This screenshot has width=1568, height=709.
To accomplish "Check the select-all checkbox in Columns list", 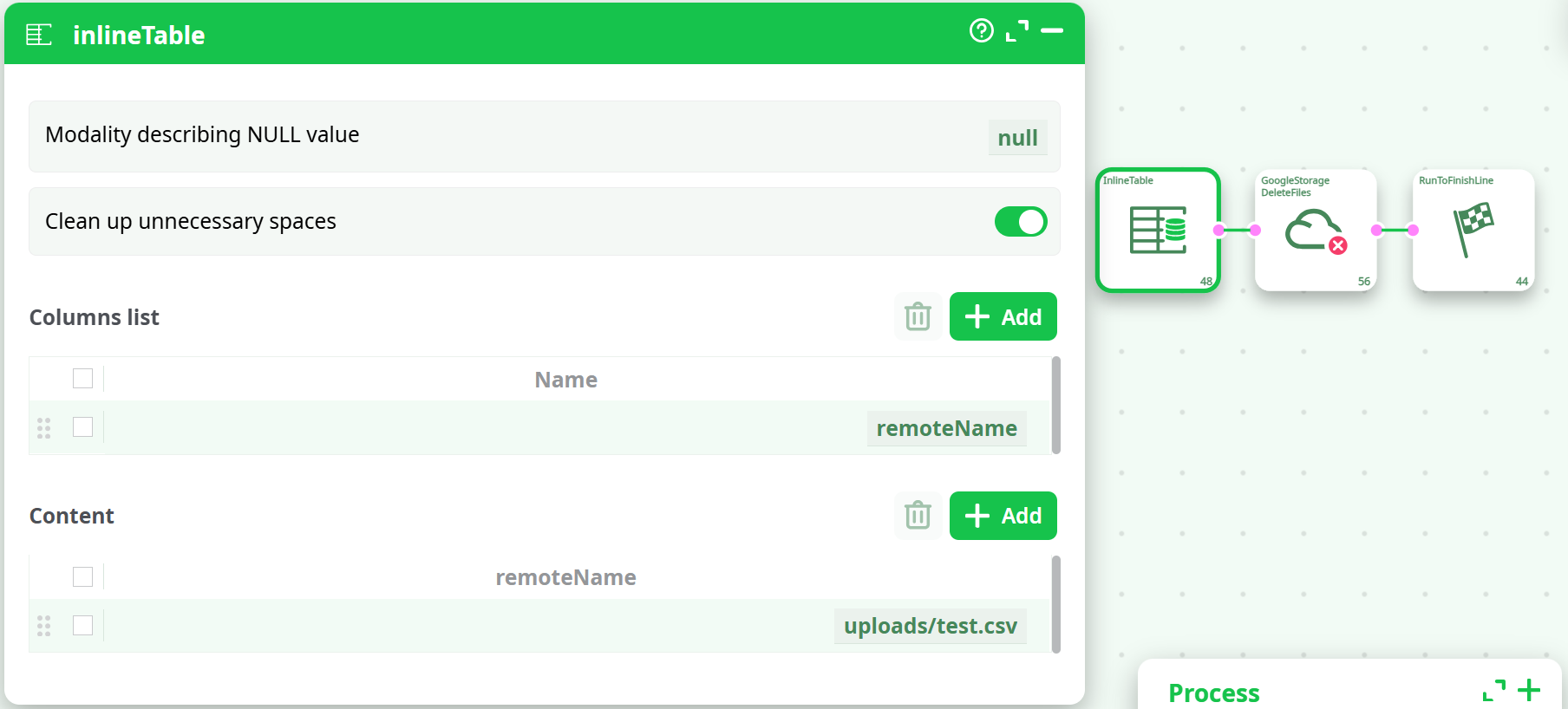I will [83, 379].
